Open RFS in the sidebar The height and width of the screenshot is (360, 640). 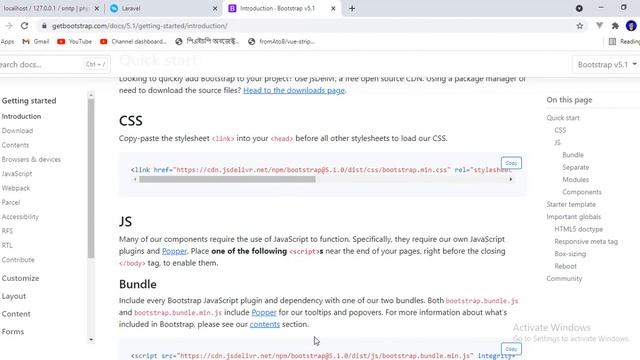click(7, 231)
